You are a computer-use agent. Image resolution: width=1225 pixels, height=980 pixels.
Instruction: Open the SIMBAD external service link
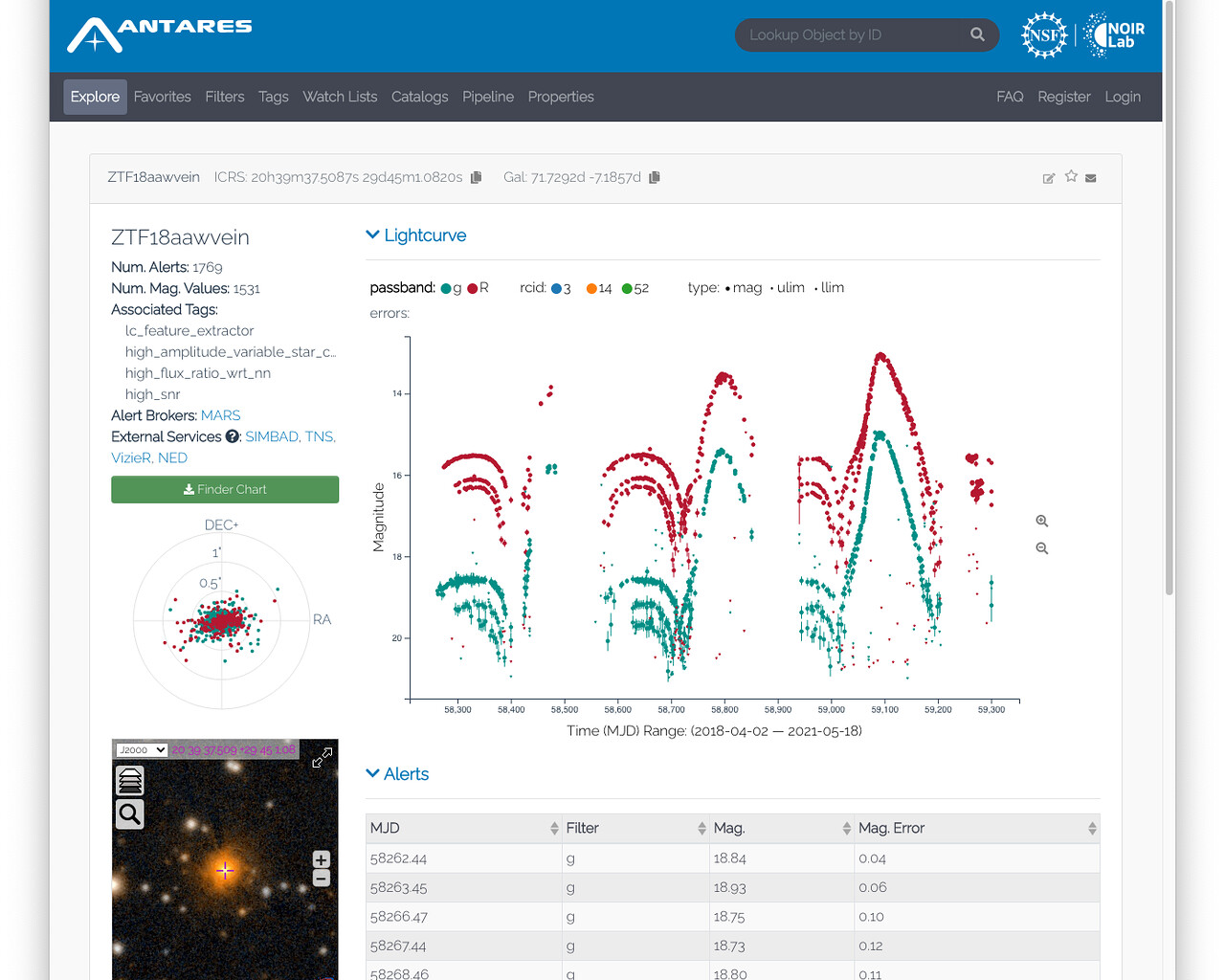(272, 436)
